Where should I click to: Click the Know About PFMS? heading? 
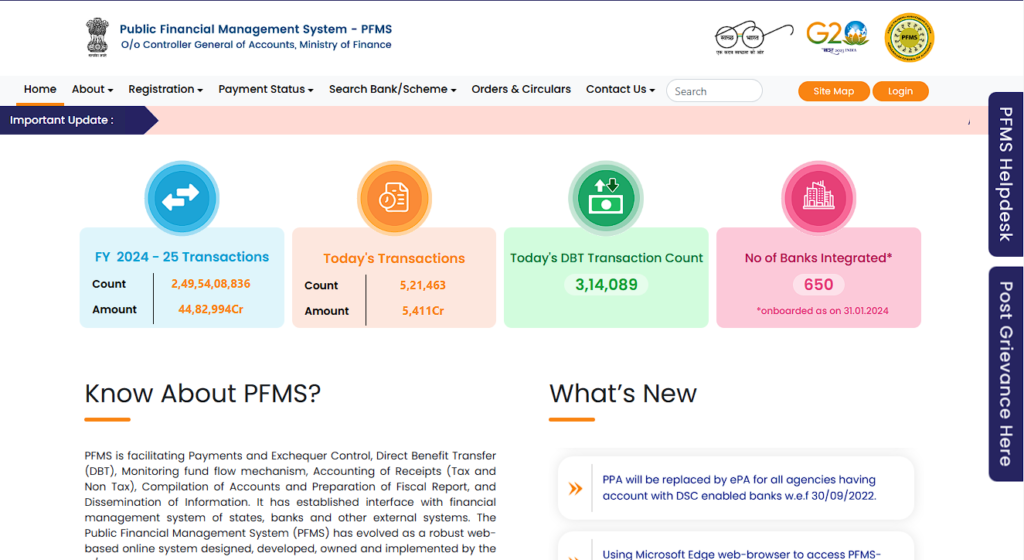[x=202, y=394]
